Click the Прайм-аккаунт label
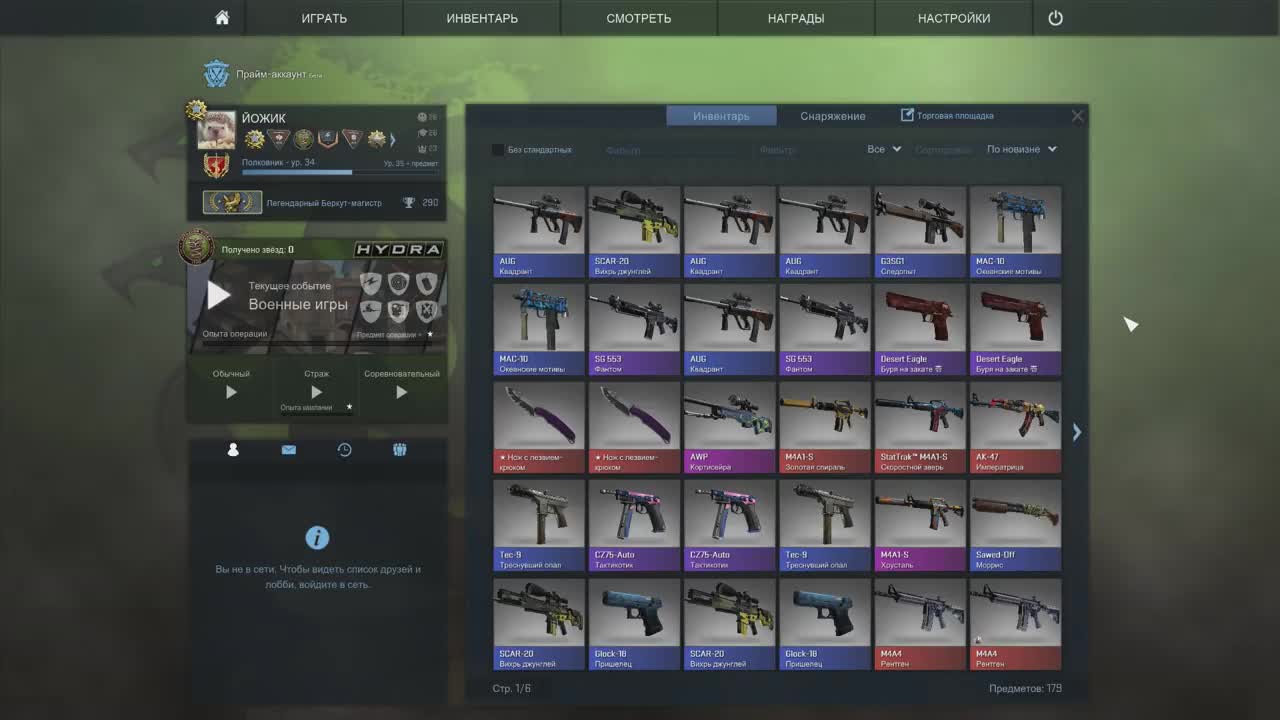1280x720 pixels. (271, 75)
